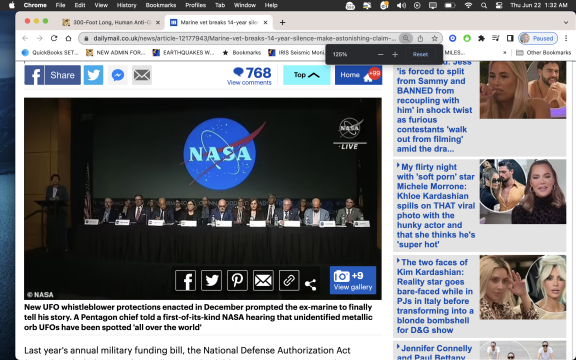This screenshot has width=576, height=360.
Task: View the 768 comments
Action: (249, 76)
